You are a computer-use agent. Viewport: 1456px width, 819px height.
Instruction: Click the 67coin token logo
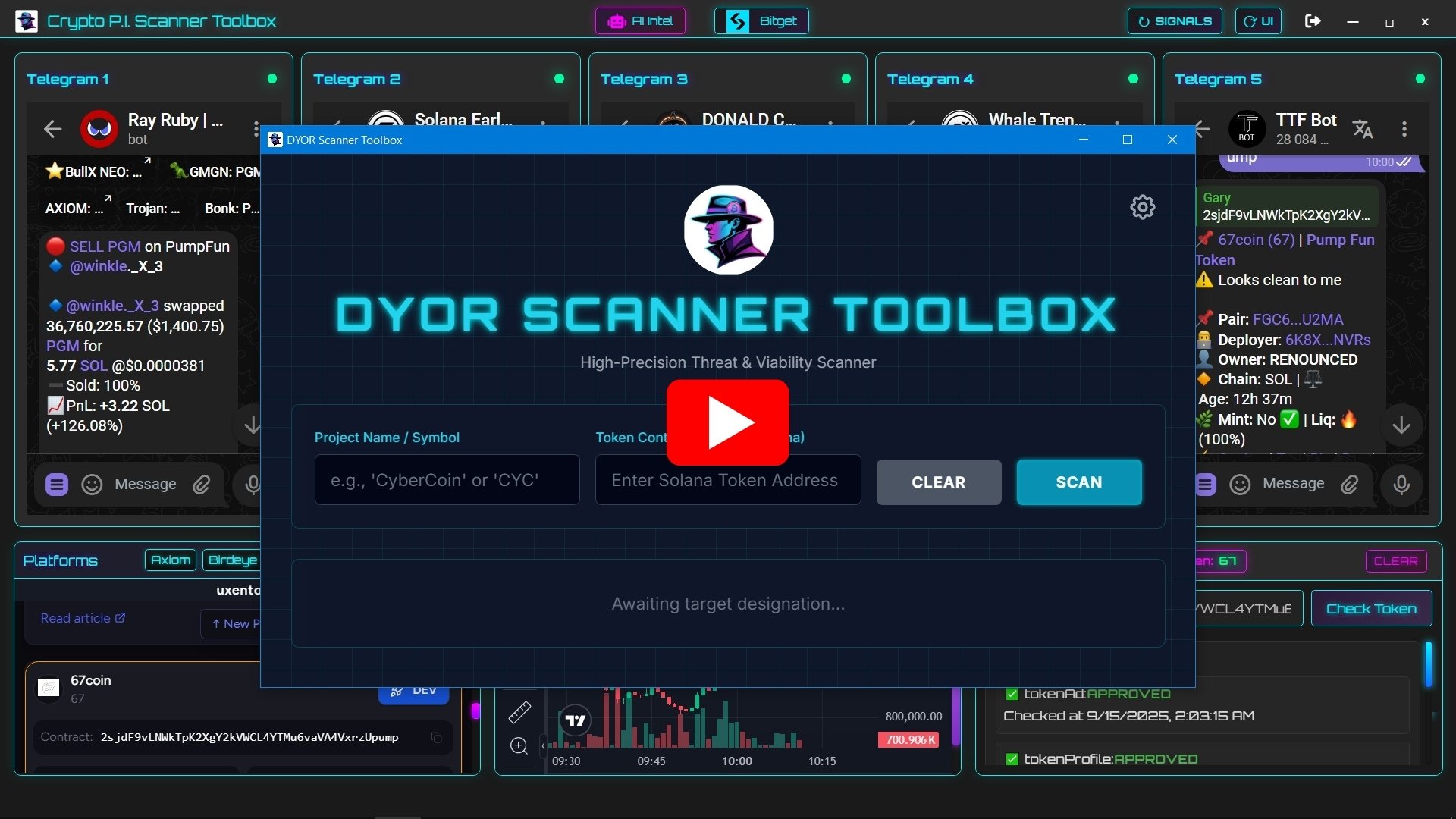[49, 688]
